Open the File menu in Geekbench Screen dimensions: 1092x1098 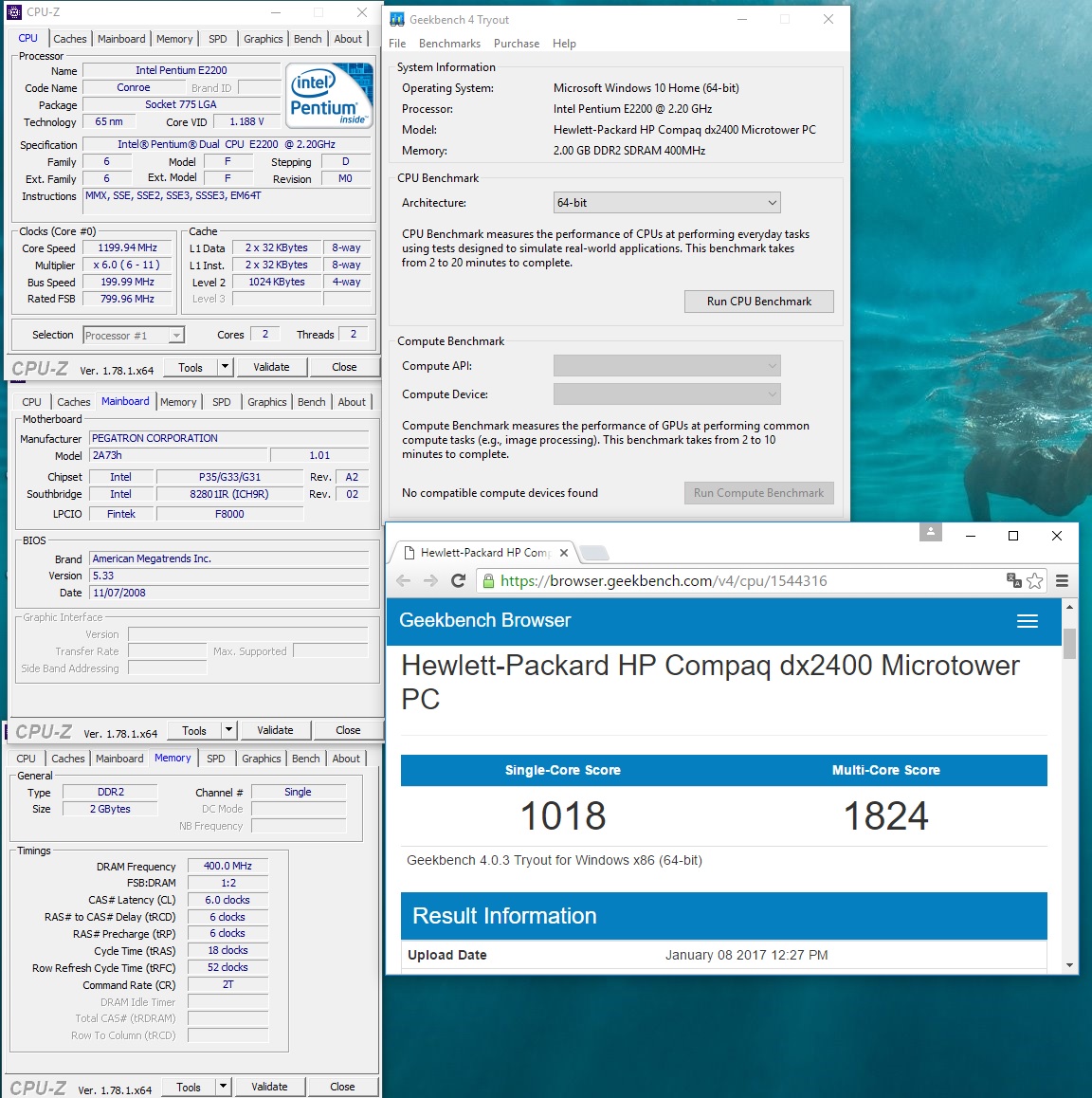[x=397, y=44]
